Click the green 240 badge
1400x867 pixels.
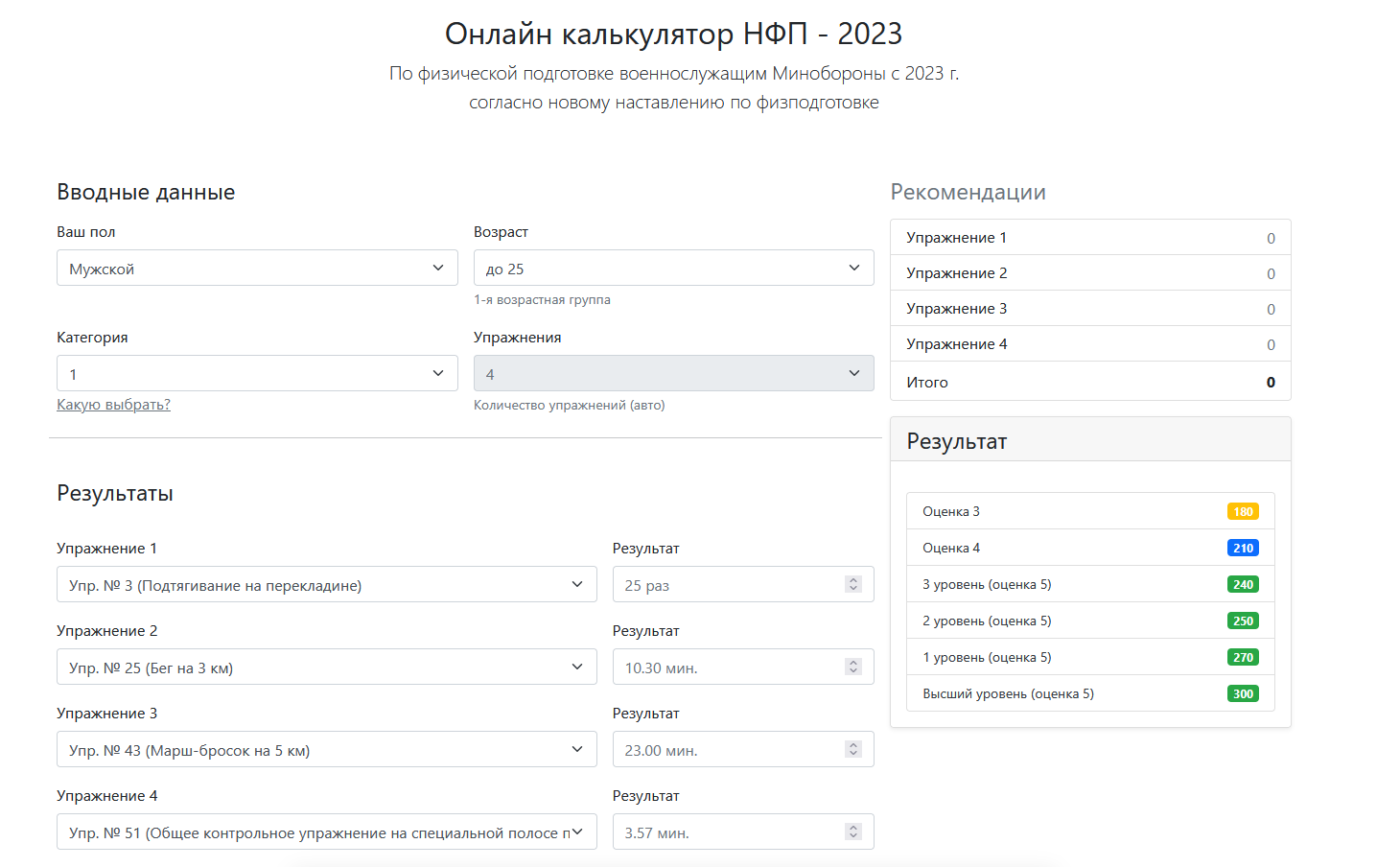1243,584
